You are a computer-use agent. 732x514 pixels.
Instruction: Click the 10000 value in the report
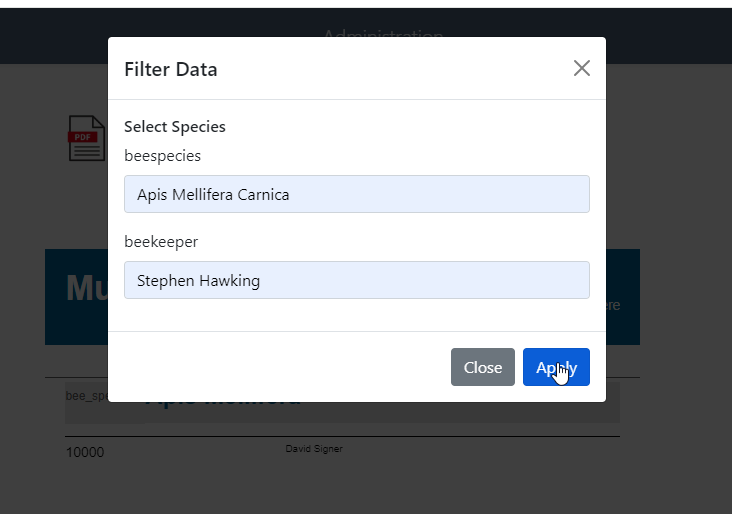[85, 452]
